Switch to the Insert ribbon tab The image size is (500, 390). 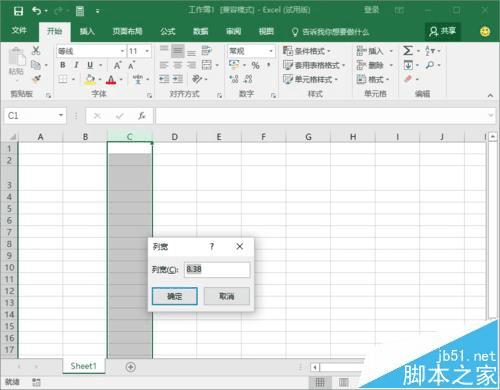point(87,31)
